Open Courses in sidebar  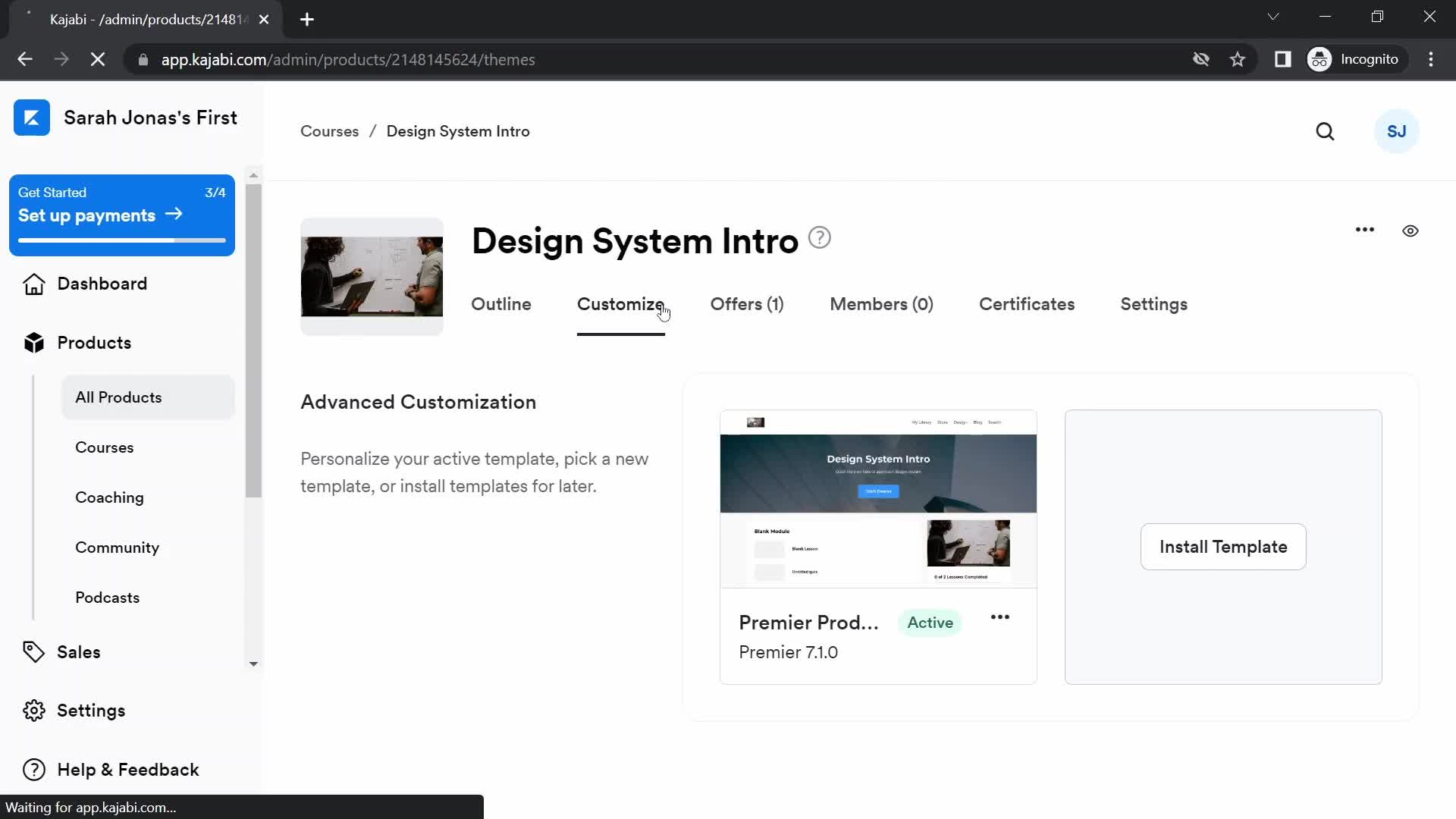(x=104, y=447)
